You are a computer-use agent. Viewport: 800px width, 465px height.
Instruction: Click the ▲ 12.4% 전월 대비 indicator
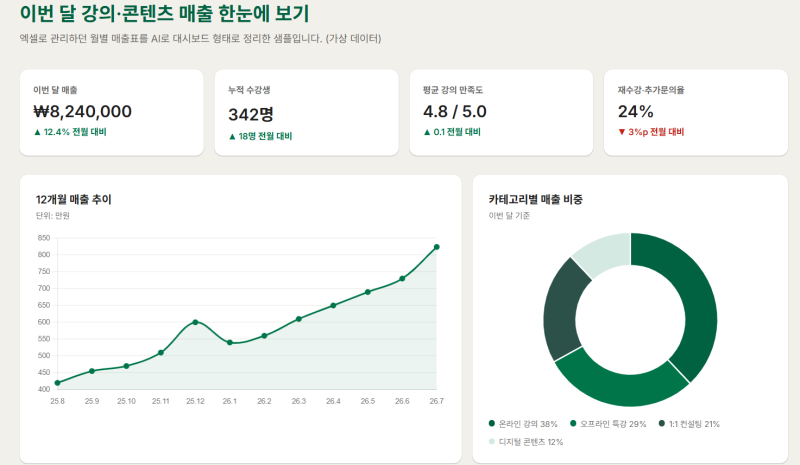[x=70, y=132]
